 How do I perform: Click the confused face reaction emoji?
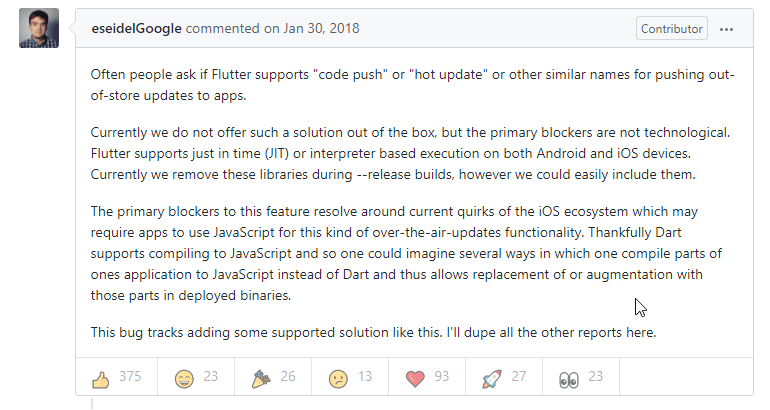[x=339, y=379]
